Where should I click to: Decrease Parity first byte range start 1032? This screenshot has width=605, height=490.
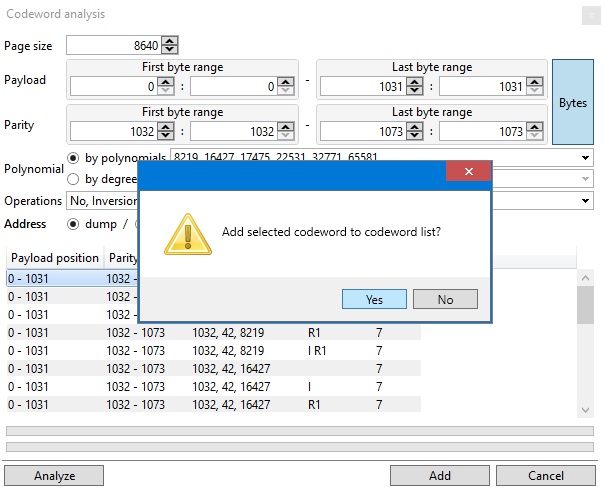click(x=166, y=135)
